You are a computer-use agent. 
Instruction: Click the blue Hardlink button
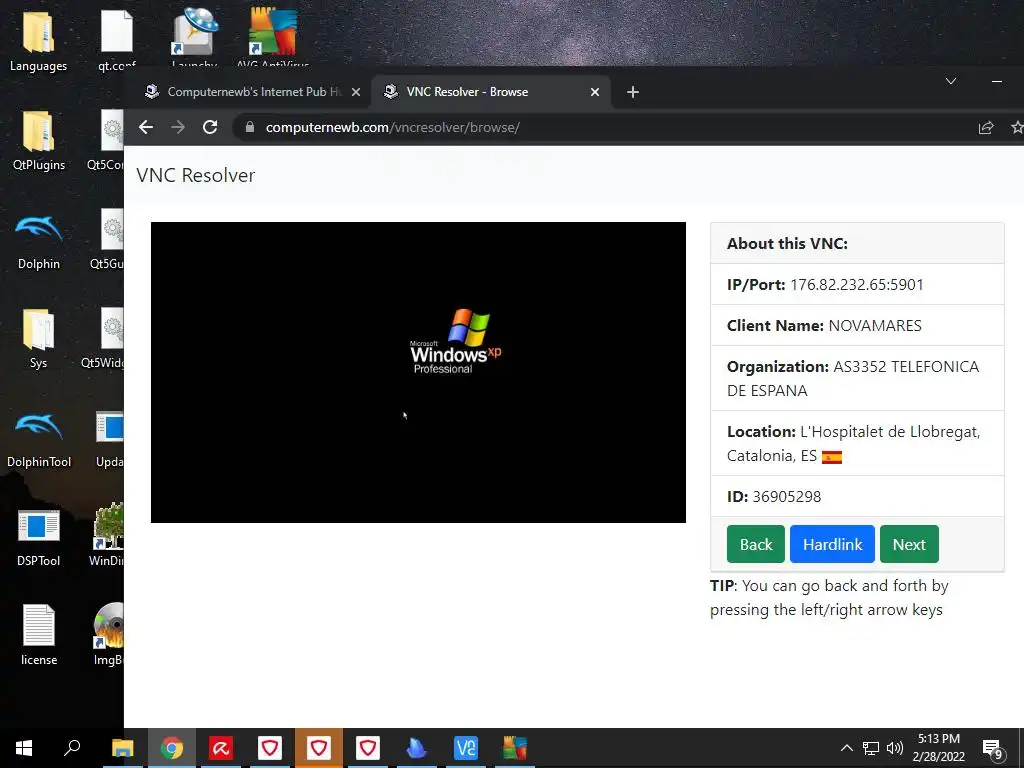pyautogui.click(x=832, y=544)
